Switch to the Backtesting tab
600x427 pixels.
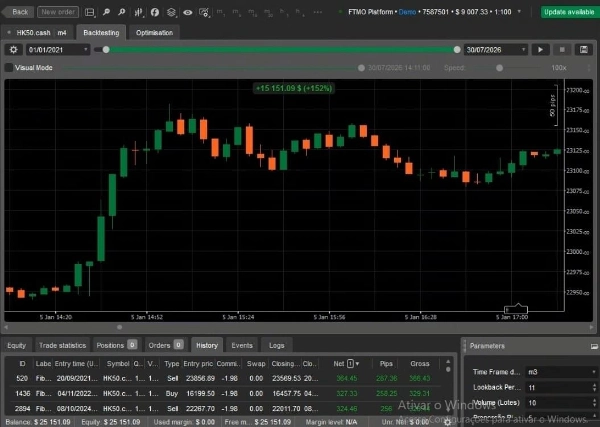pyautogui.click(x=101, y=33)
